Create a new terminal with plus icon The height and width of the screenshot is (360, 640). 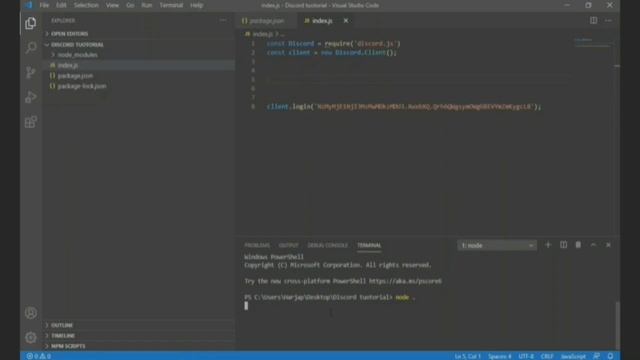[x=548, y=245]
